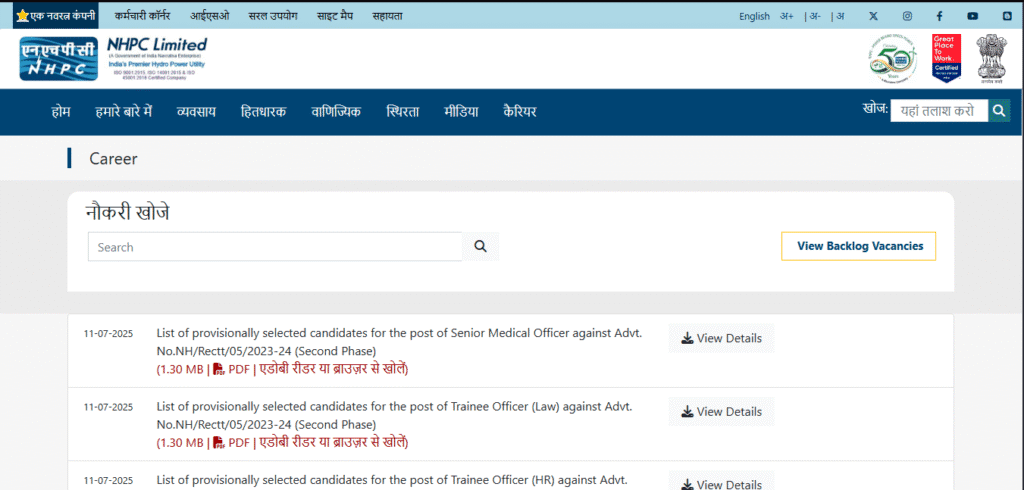The width and height of the screenshot is (1024, 490).
Task: Click 11-07-2025 date of Trainee Officer (Law) row
Action: coord(108,407)
